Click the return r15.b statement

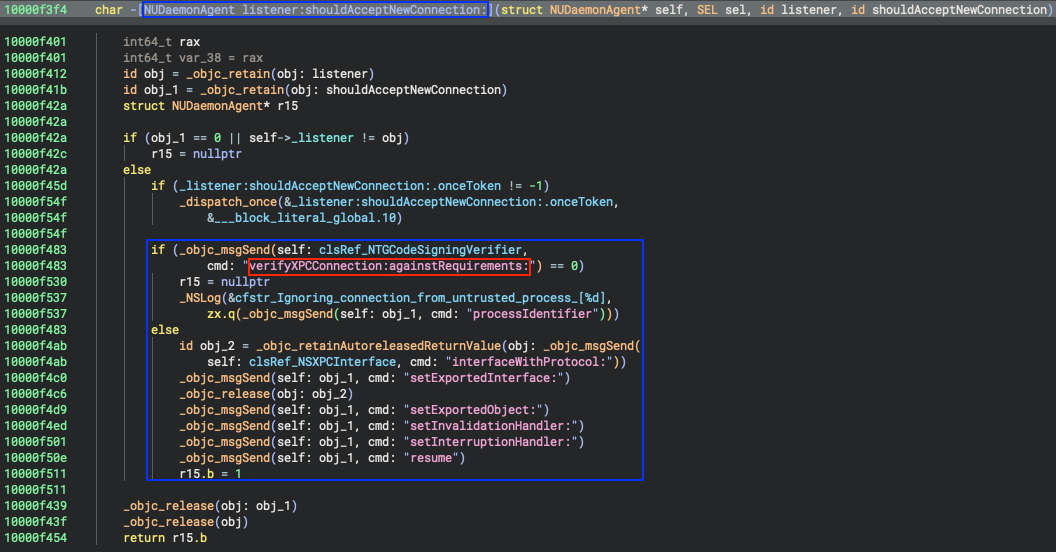click(165, 538)
